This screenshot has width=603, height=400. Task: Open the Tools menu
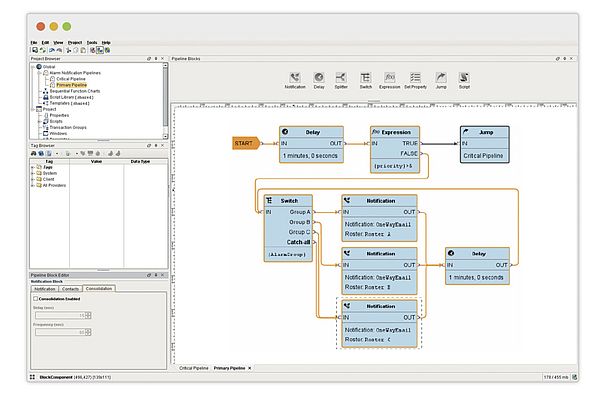pyautogui.click(x=92, y=43)
